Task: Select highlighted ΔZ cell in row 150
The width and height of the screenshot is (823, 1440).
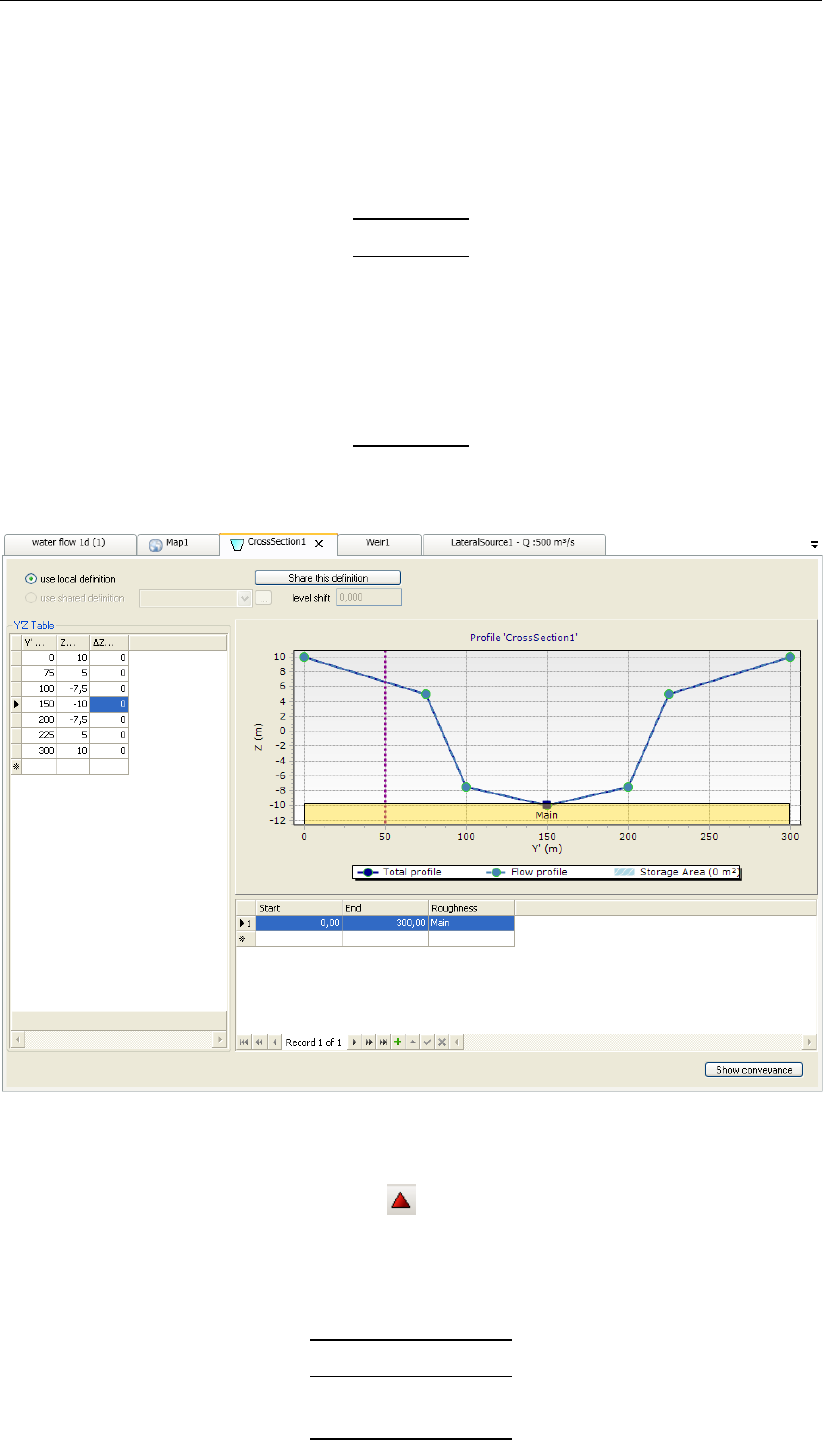Action: 109,704
